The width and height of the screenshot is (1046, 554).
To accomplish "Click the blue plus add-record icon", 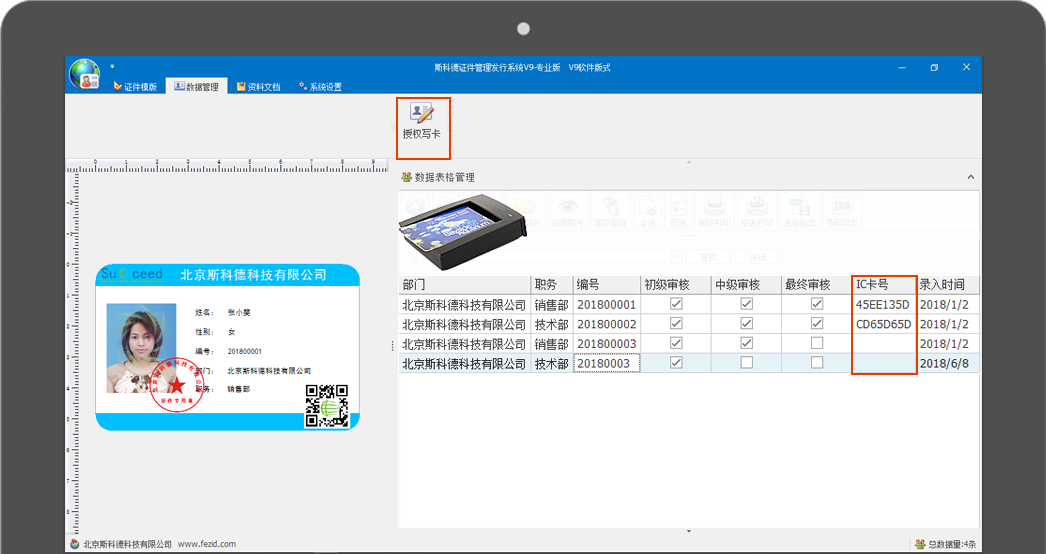I will tap(415, 206).
